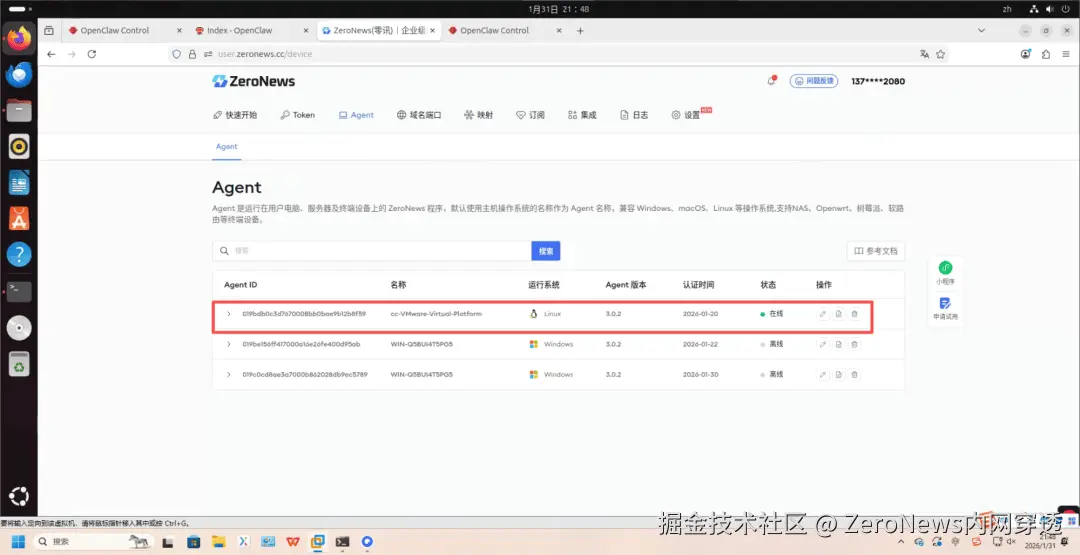Screen dimensions: 1080x555
Task: Open the Firefox hamburger menu
Action: [x=1065, y=54]
